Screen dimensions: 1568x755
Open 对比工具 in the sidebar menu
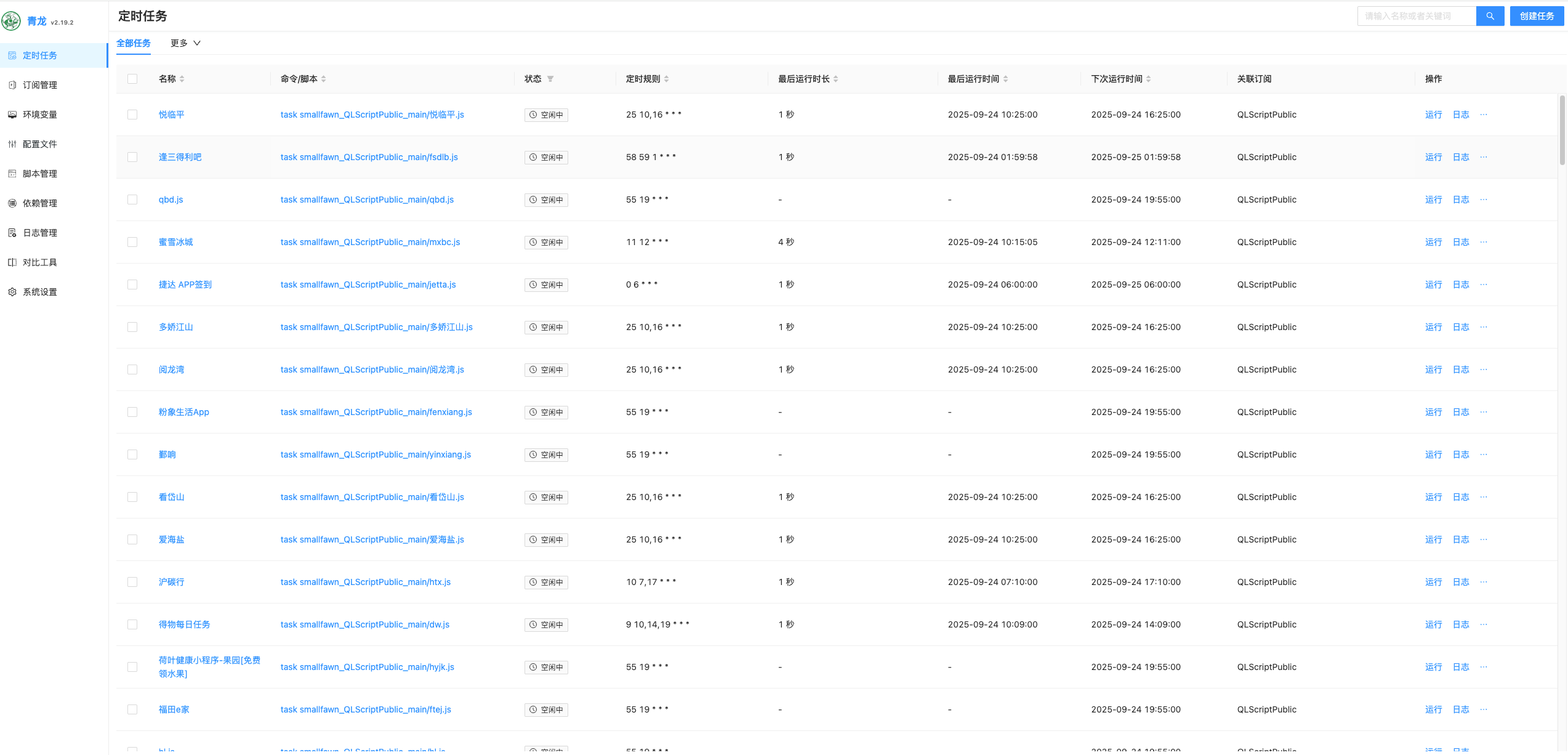(40, 262)
